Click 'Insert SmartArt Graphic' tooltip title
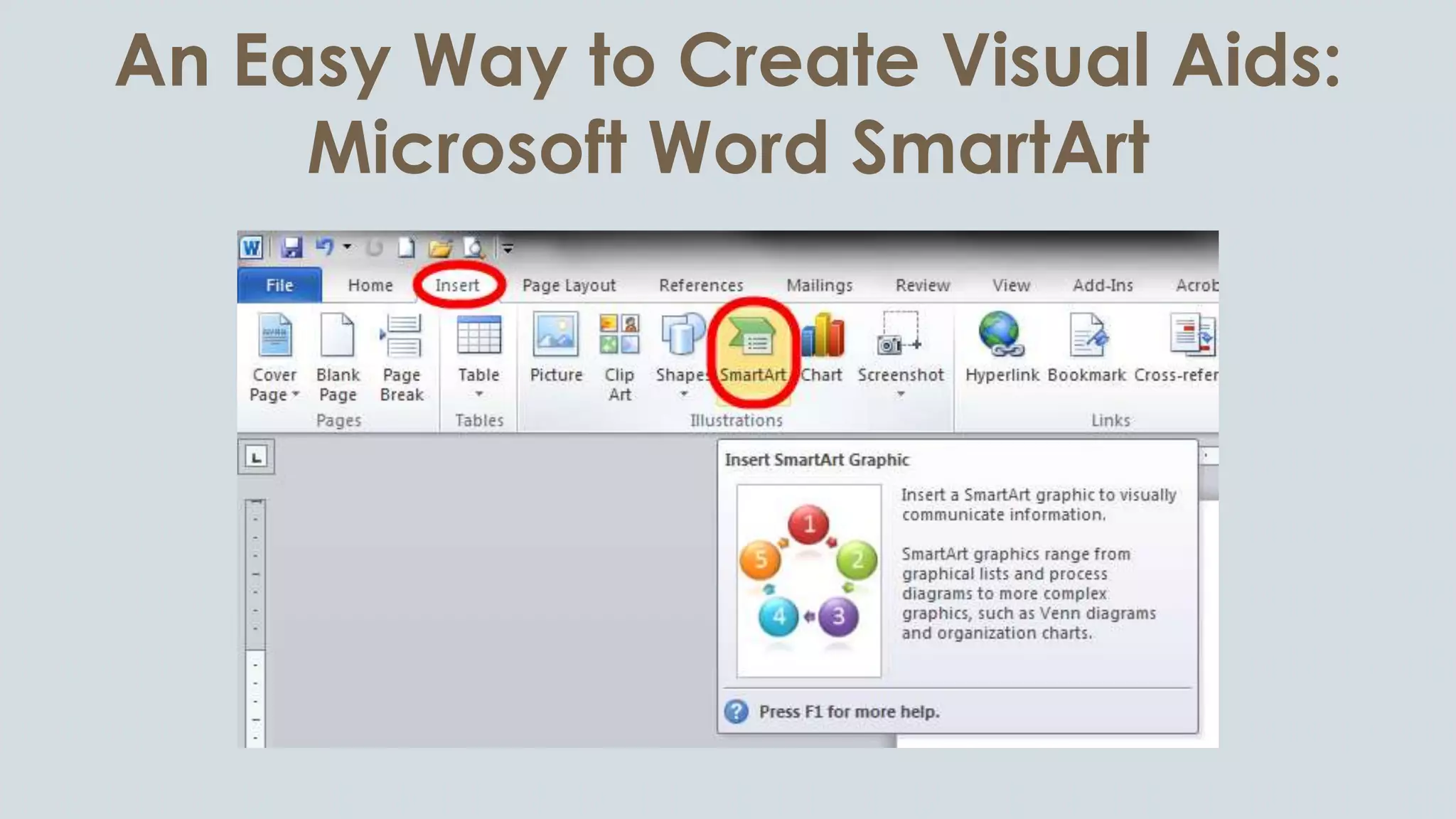 click(x=817, y=460)
